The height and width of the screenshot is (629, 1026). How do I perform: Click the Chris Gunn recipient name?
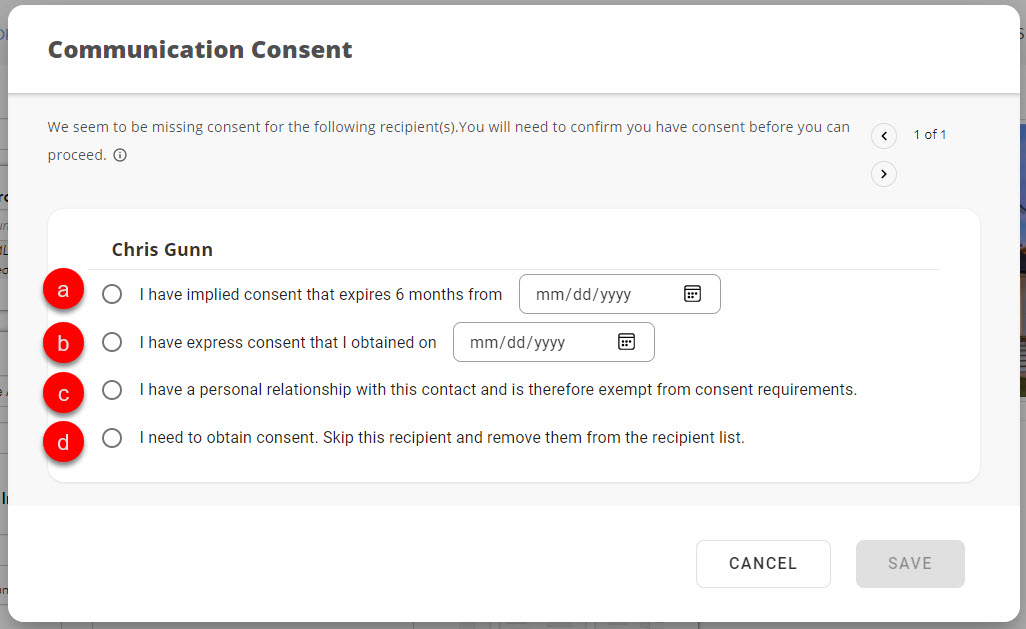tap(162, 249)
